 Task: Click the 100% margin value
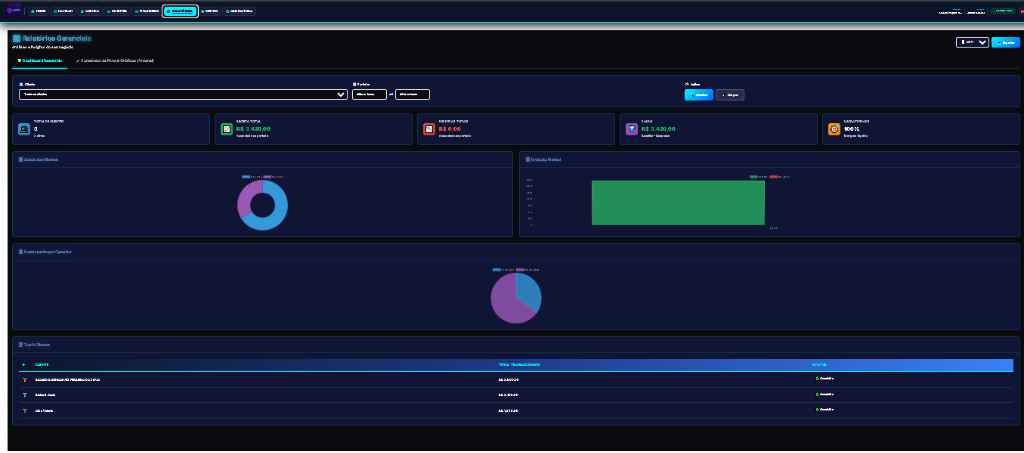[851, 129]
